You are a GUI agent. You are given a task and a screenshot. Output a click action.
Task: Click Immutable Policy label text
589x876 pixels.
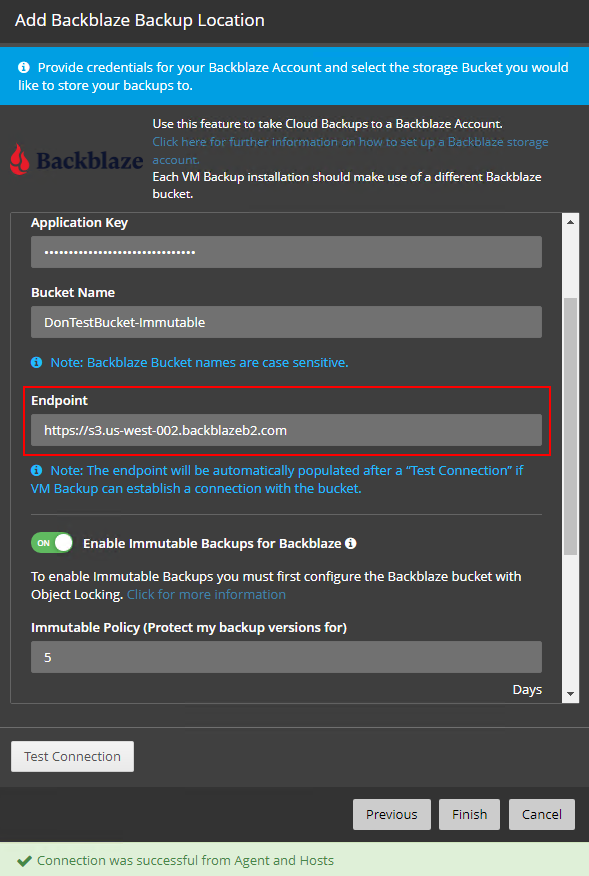coord(189,627)
